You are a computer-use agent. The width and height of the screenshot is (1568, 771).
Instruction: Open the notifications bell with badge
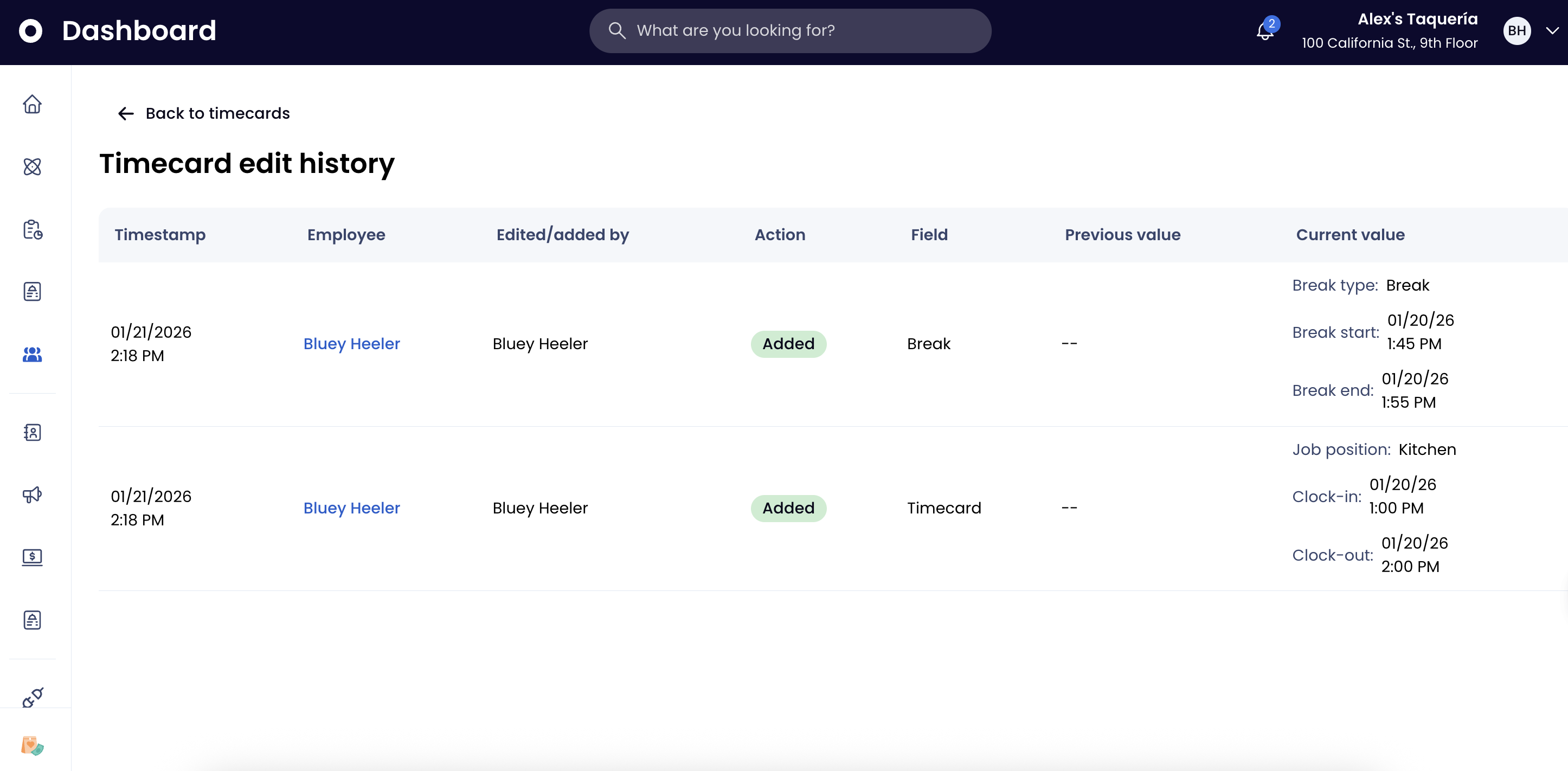(1265, 30)
